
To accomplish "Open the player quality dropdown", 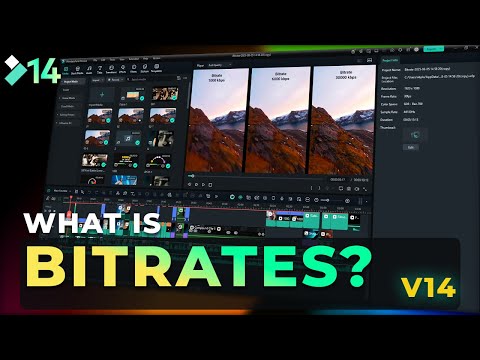I will pyautogui.click(x=219, y=65).
